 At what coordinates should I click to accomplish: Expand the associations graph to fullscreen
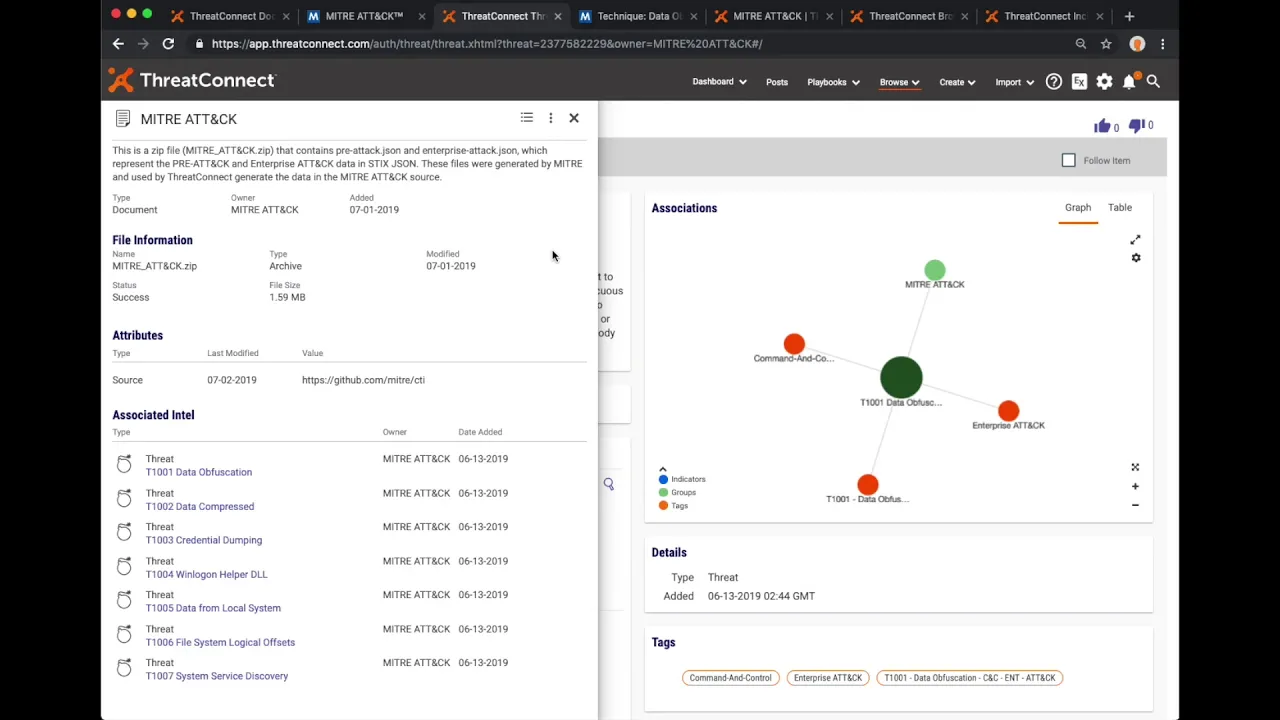pos(1135,240)
